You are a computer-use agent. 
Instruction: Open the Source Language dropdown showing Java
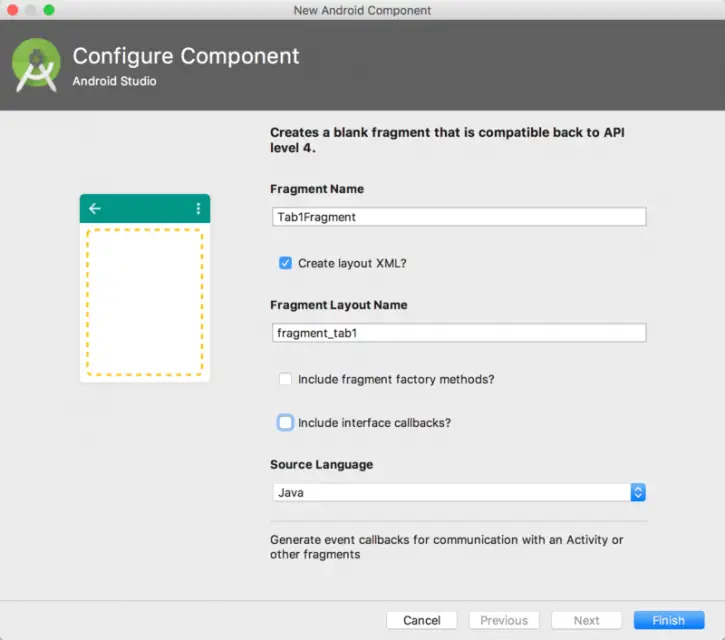pos(459,492)
